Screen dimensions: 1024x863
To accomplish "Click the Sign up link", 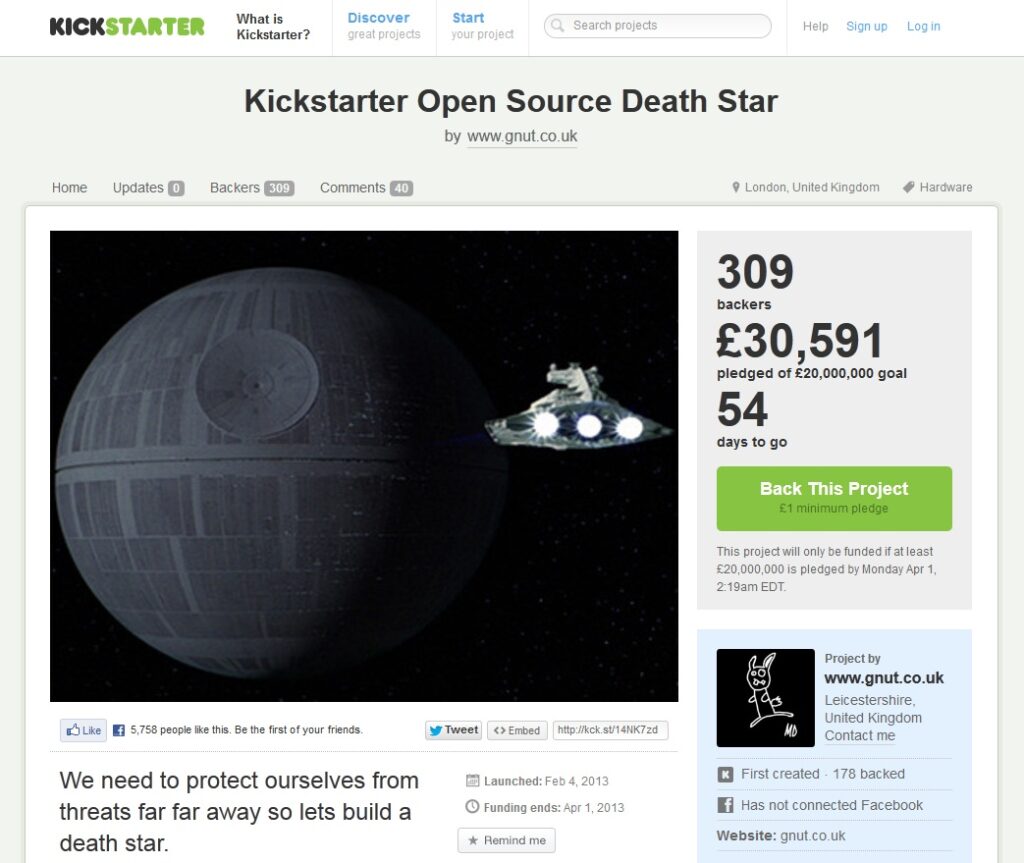I will [x=867, y=26].
